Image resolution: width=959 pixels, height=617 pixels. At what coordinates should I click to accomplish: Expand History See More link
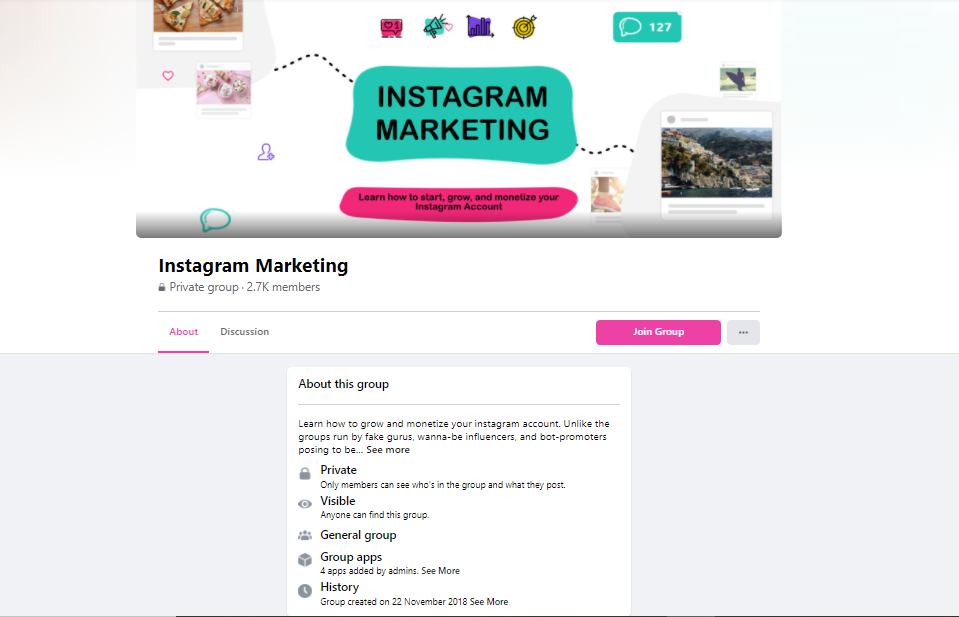tap(489, 602)
